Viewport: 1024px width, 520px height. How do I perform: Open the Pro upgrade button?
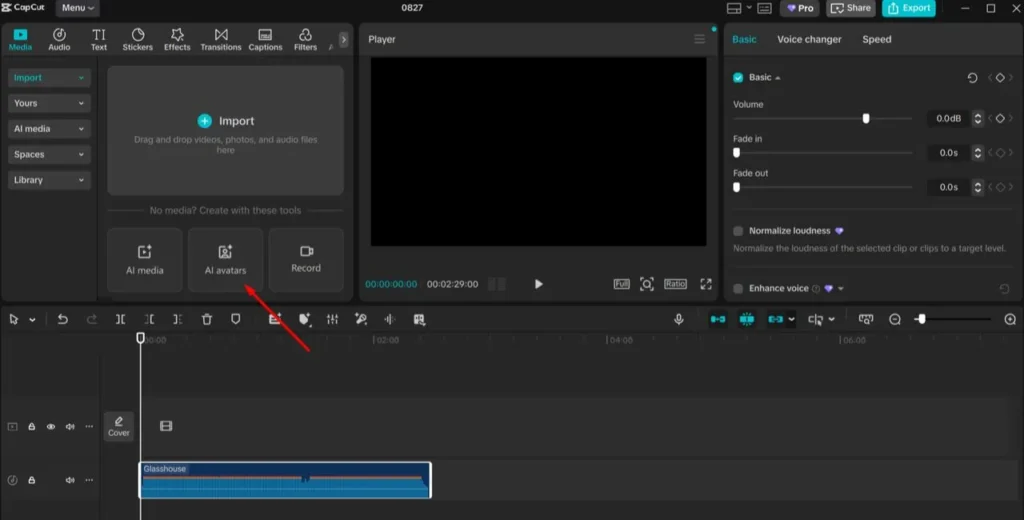(x=799, y=8)
